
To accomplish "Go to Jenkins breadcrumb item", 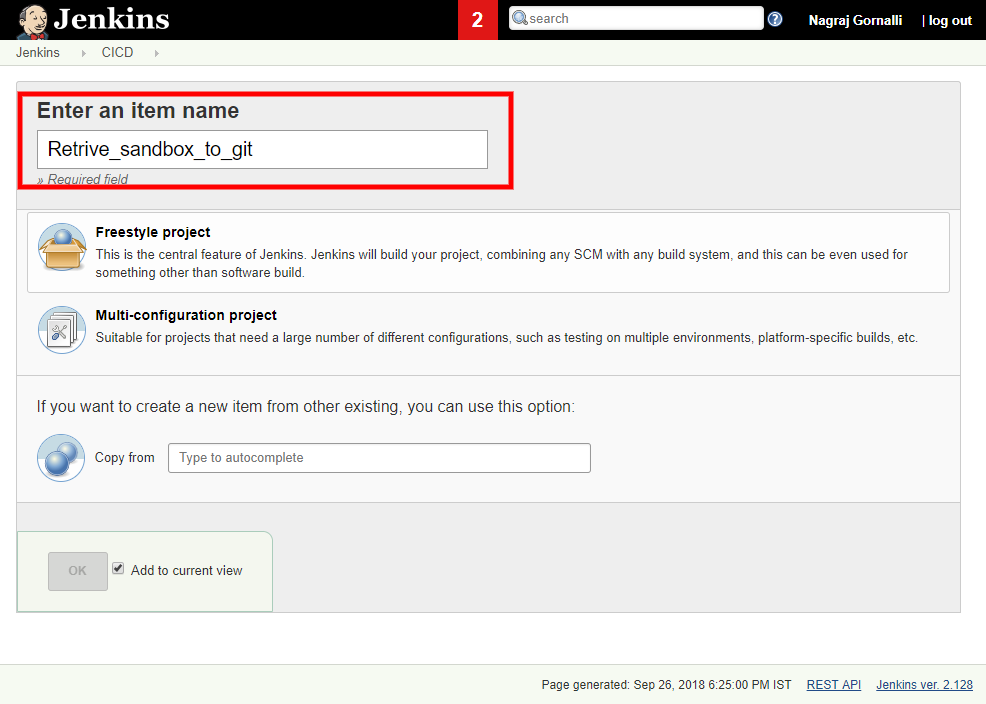I will (38, 53).
